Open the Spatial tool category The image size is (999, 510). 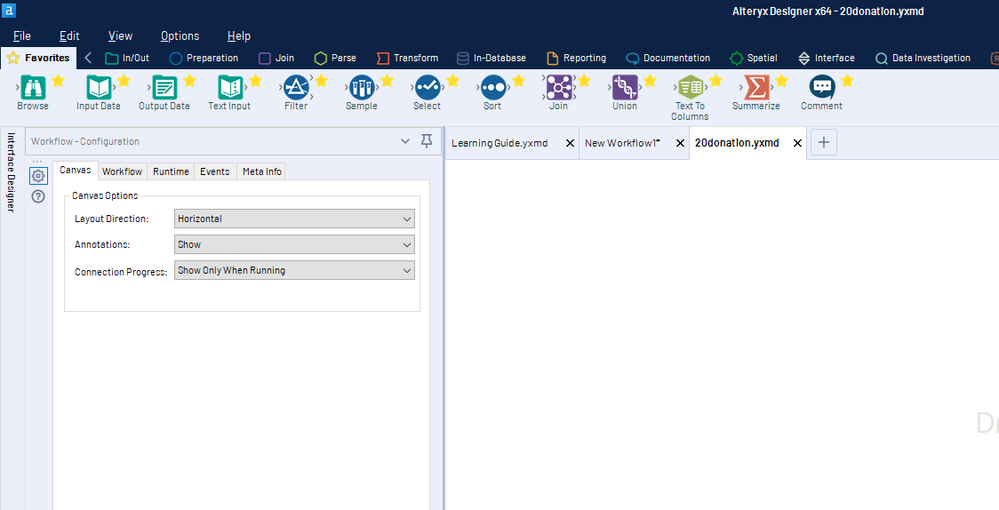754,58
